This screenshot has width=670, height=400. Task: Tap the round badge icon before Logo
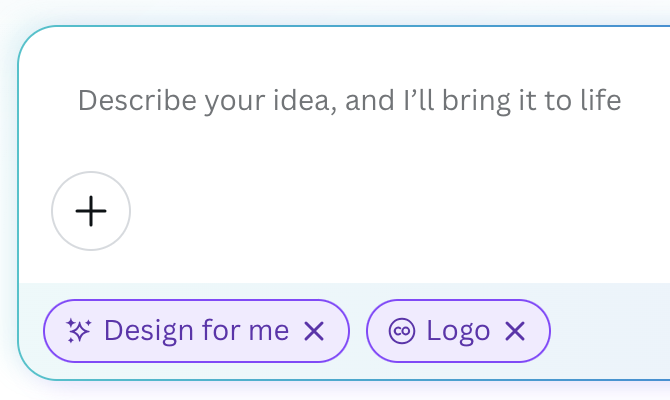401,331
